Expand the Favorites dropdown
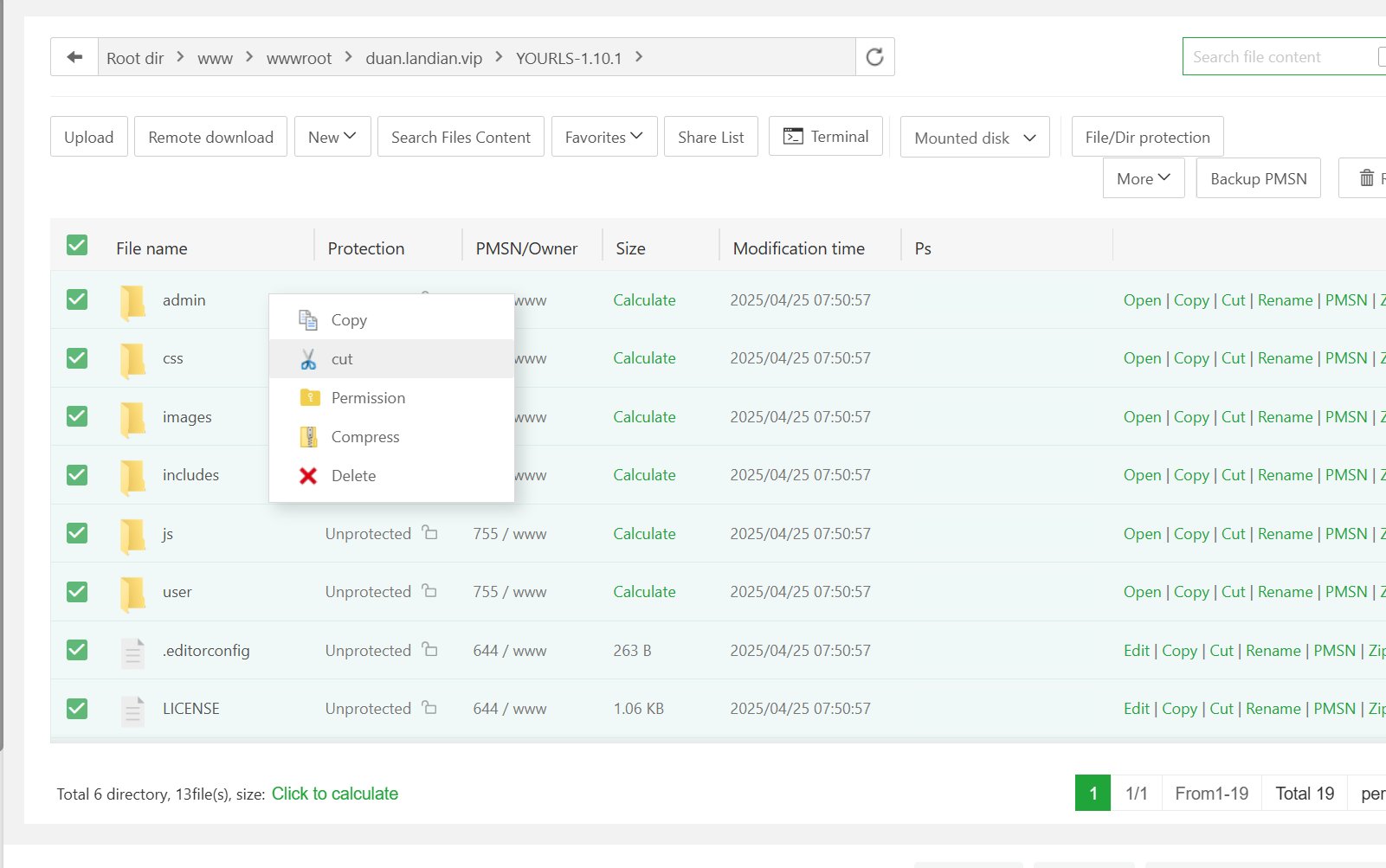 (x=603, y=137)
